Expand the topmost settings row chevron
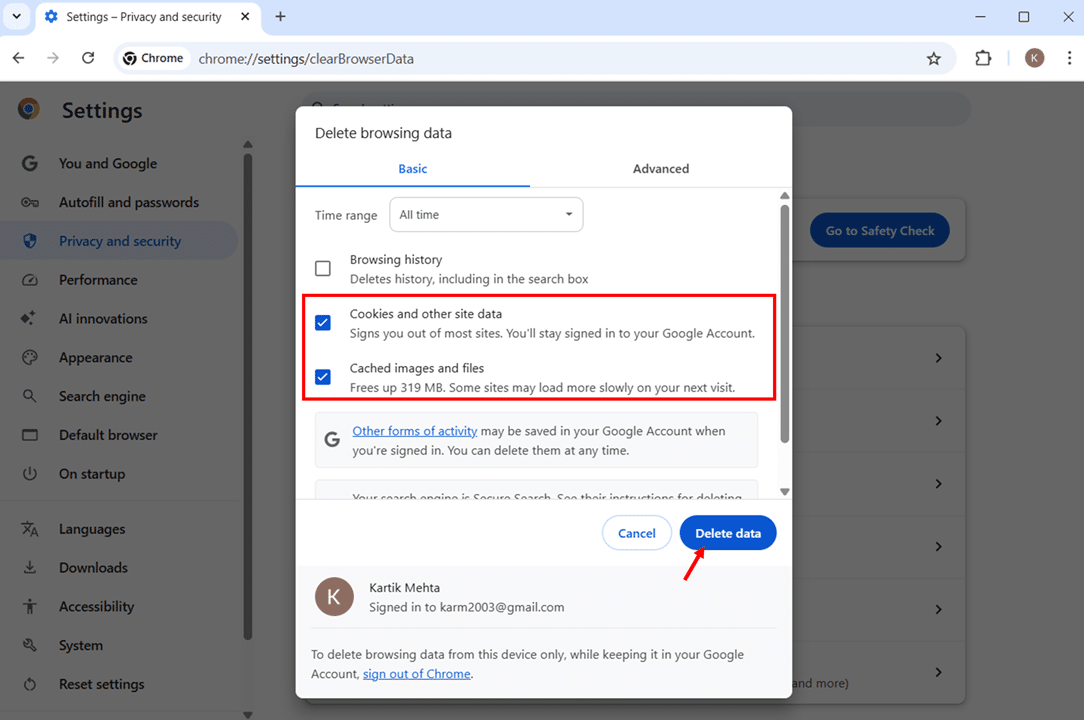Screen dimensions: 1084x720 pos(937,357)
